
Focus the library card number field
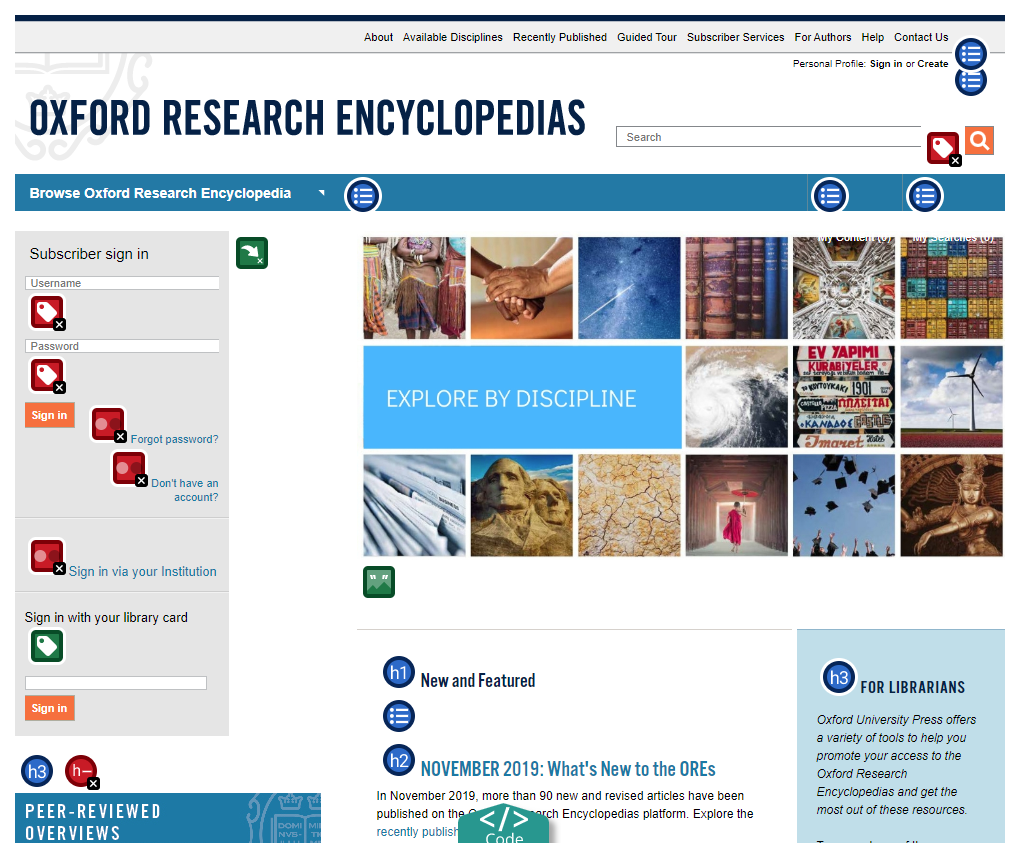point(115,682)
